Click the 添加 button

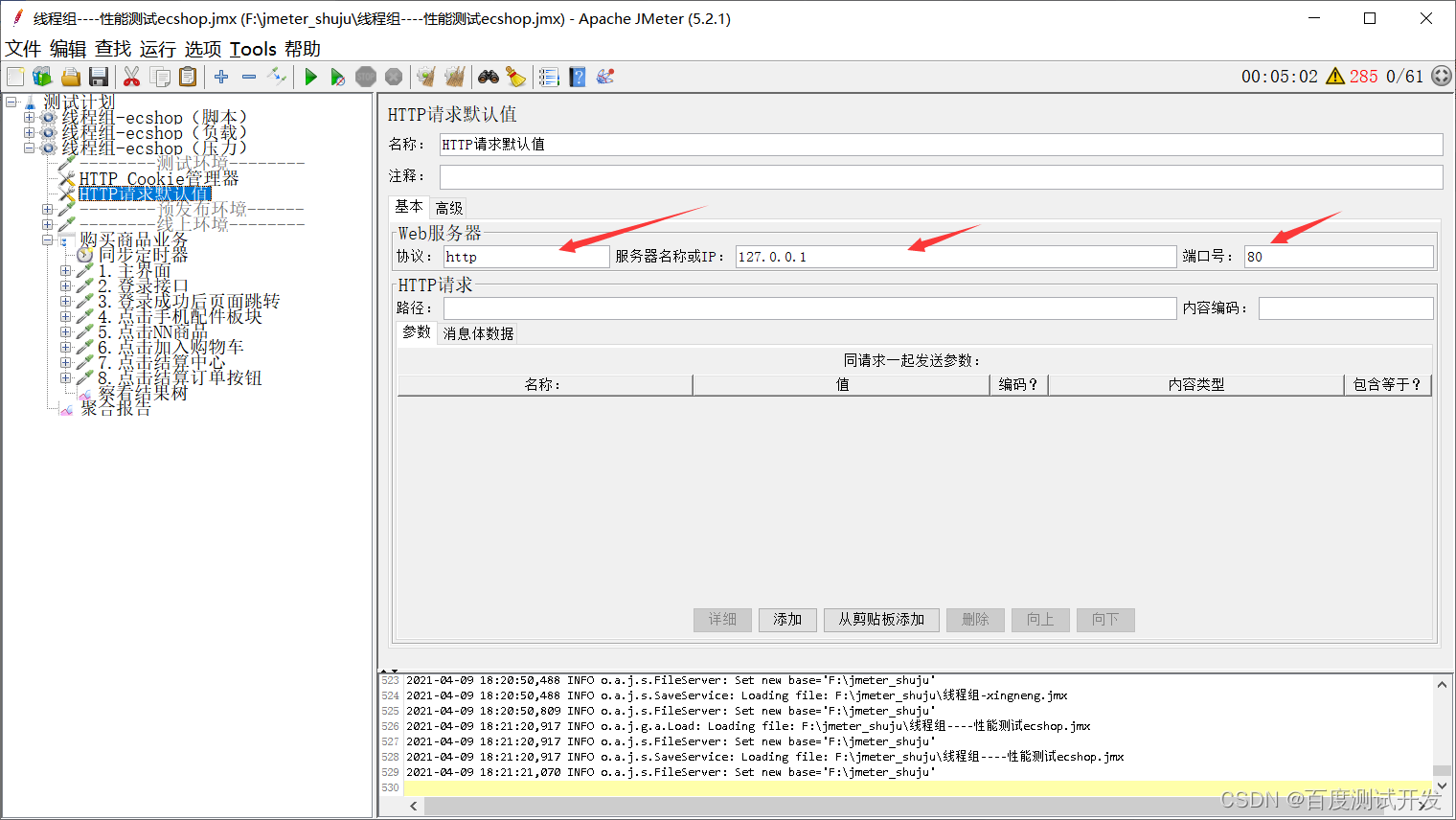pos(787,620)
